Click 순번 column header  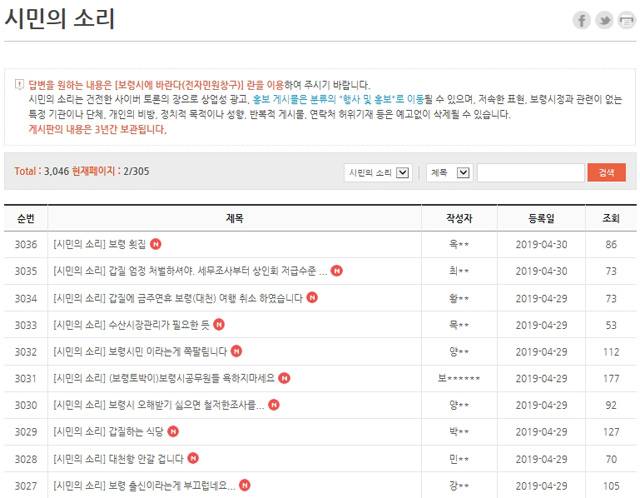(x=26, y=218)
